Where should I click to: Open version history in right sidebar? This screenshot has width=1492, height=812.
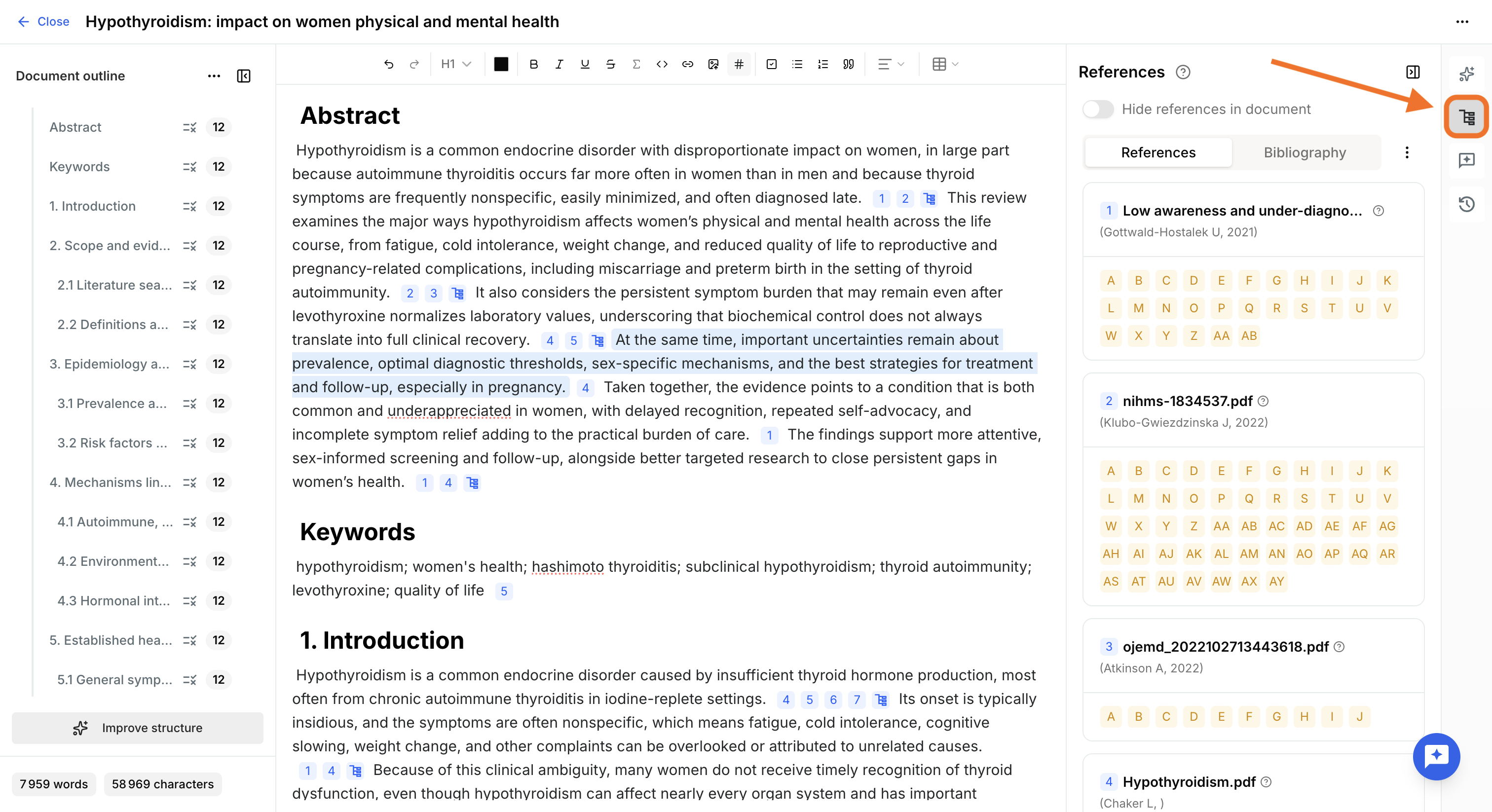click(x=1466, y=204)
